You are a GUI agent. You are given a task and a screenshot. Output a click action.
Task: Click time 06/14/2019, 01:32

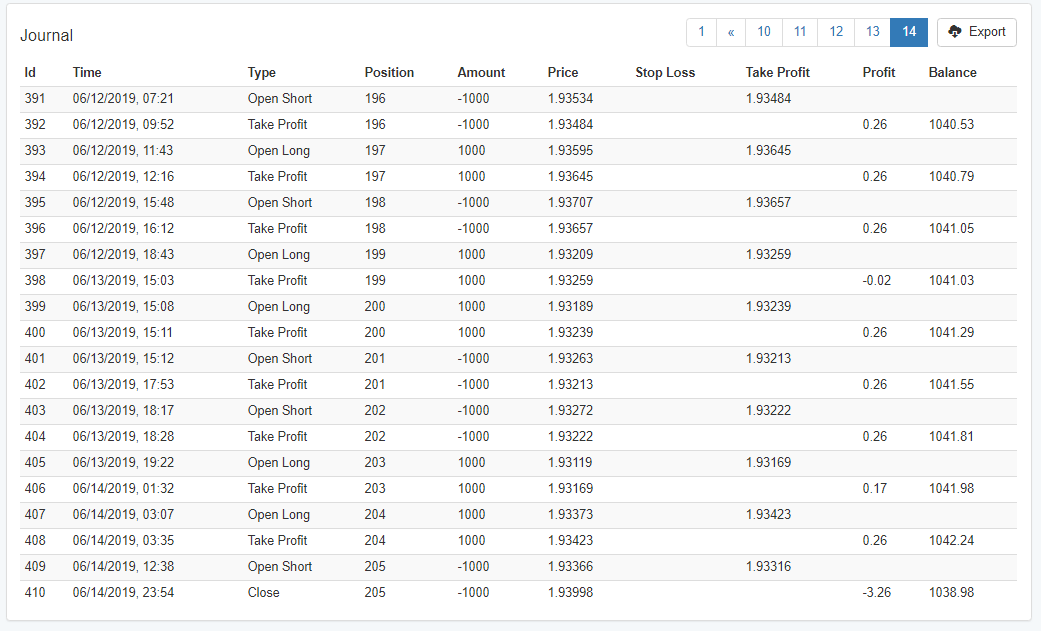(x=123, y=488)
